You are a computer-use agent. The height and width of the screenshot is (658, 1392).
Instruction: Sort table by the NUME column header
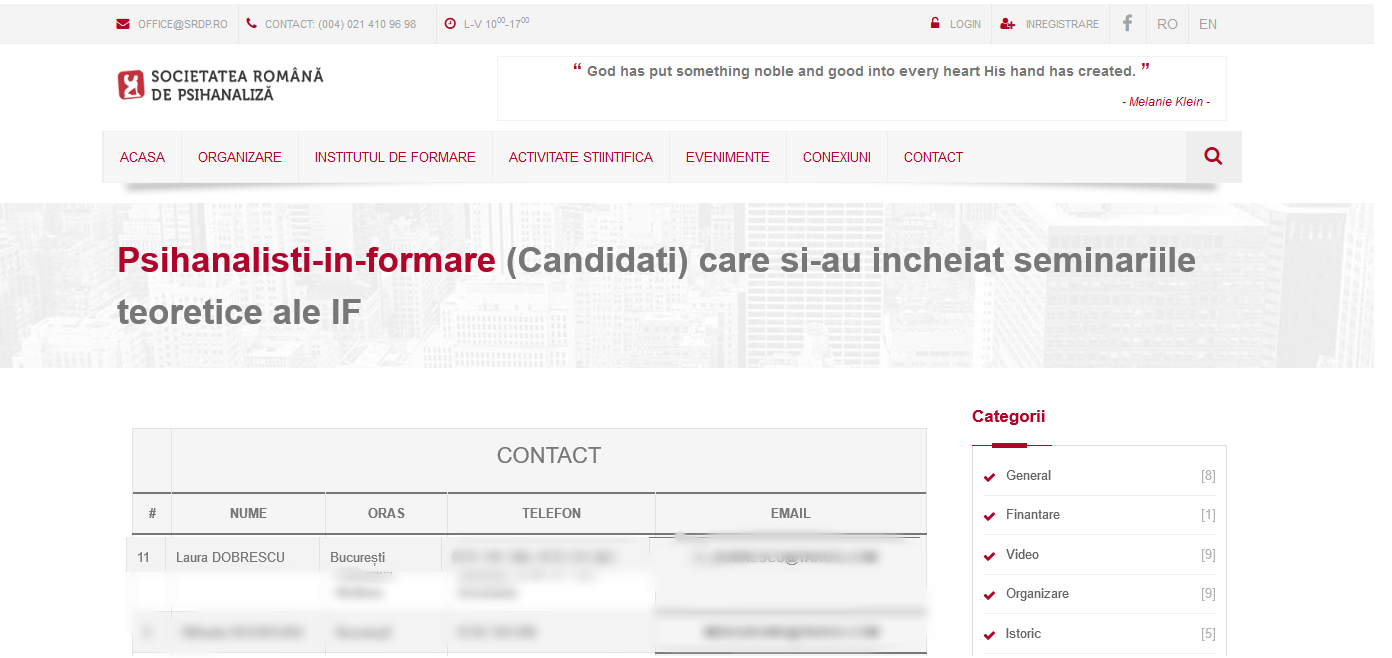[248, 513]
